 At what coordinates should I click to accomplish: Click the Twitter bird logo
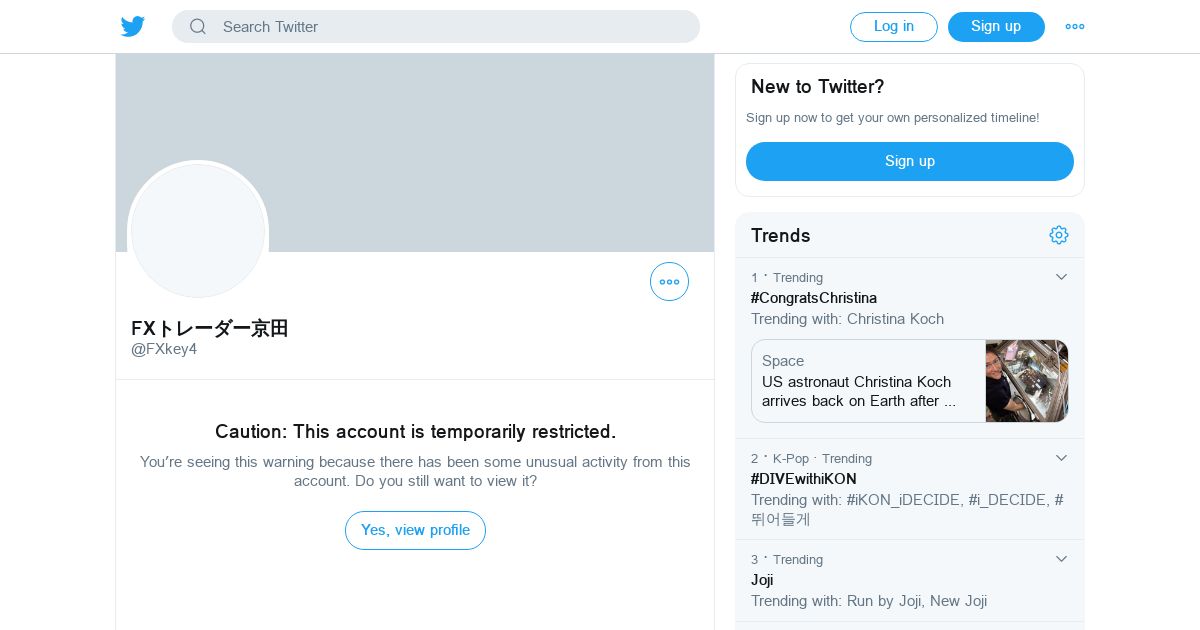pos(133,27)
